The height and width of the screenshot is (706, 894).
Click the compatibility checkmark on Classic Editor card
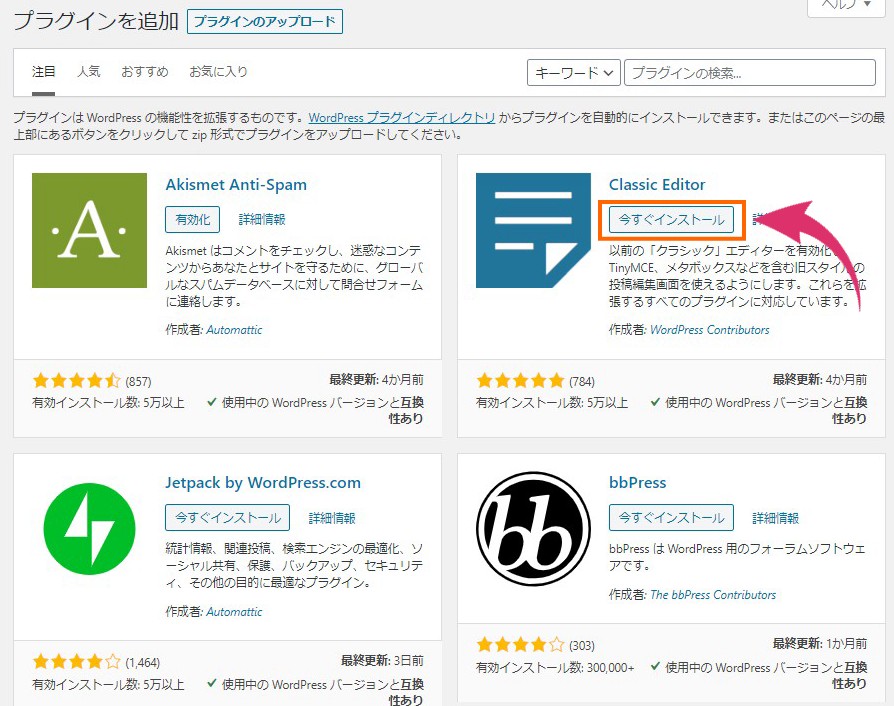pos(656,402)
